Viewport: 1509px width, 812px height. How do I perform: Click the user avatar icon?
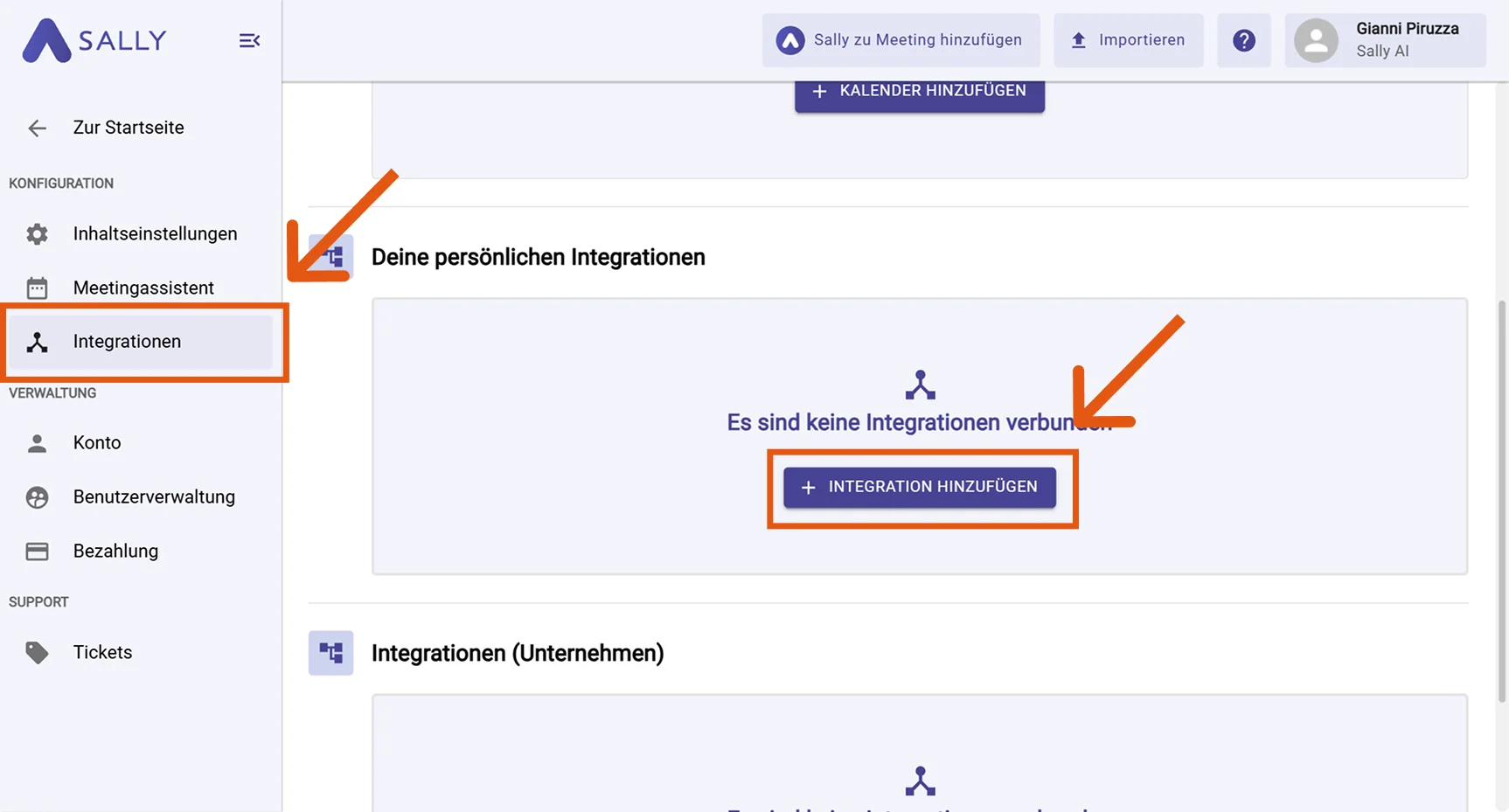click(x=1316, y=40)
